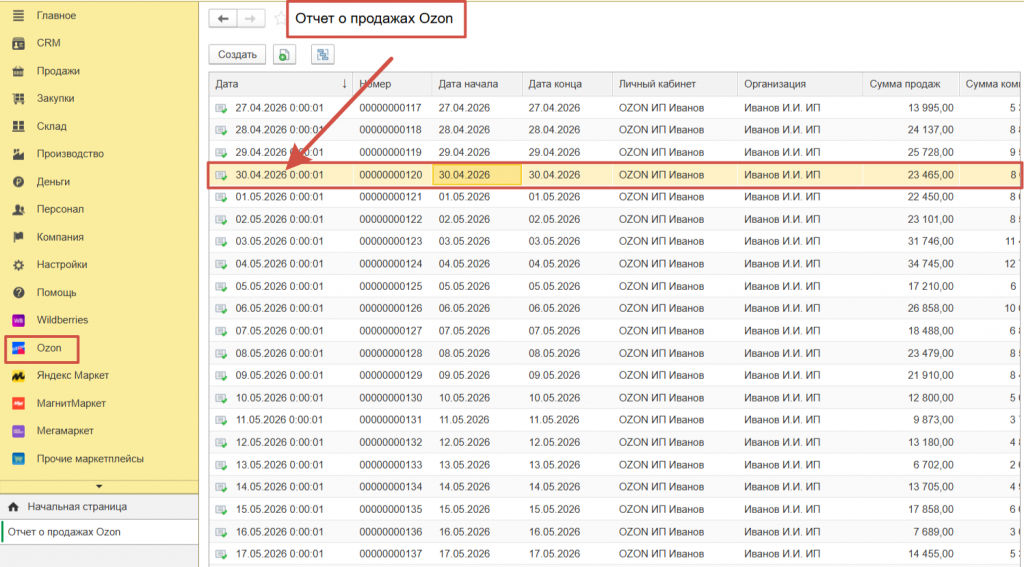The width and height of the screenshot is (1024, 567).
Task: Click the Помощь question mark icon
Action: pyautogui.click(x=18, y=293)
